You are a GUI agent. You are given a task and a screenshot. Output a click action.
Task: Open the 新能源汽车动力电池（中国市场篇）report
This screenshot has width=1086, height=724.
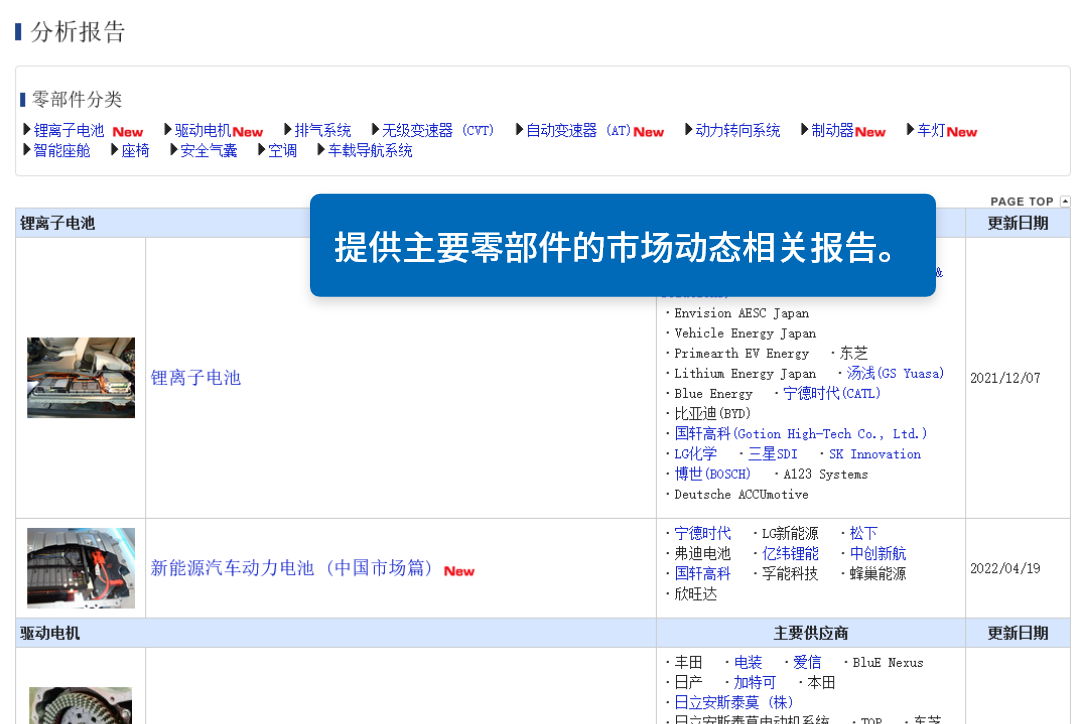coord(292,568)
